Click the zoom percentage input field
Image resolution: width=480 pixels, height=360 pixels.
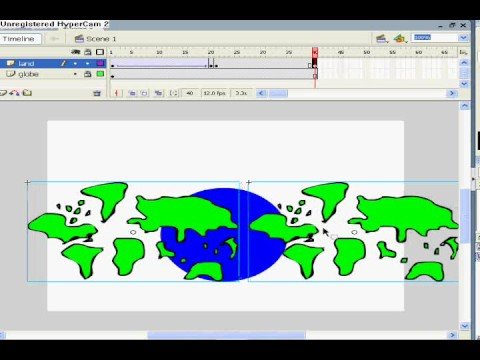(436, 38)
